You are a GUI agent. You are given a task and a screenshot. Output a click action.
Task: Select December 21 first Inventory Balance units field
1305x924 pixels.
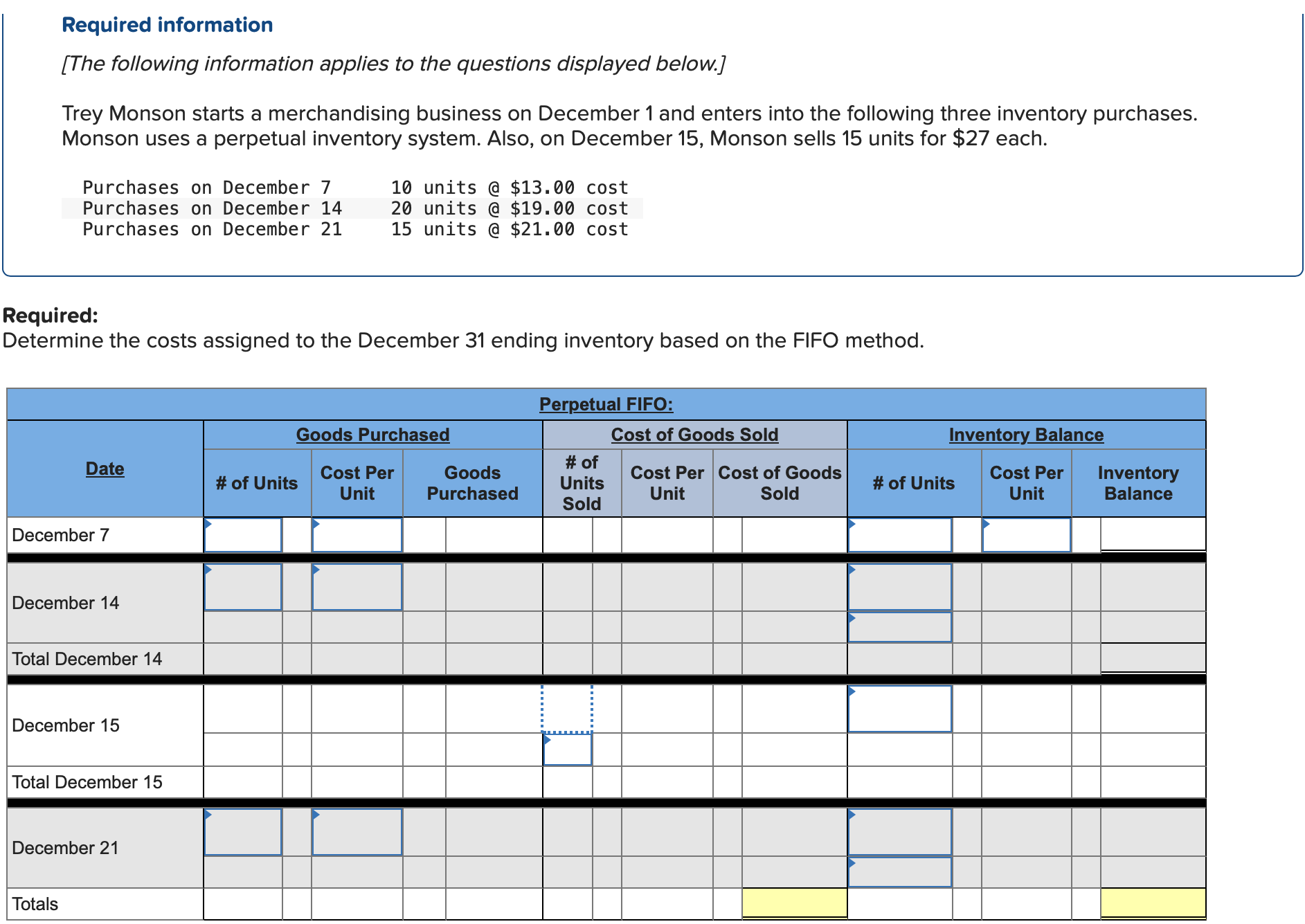900,832
